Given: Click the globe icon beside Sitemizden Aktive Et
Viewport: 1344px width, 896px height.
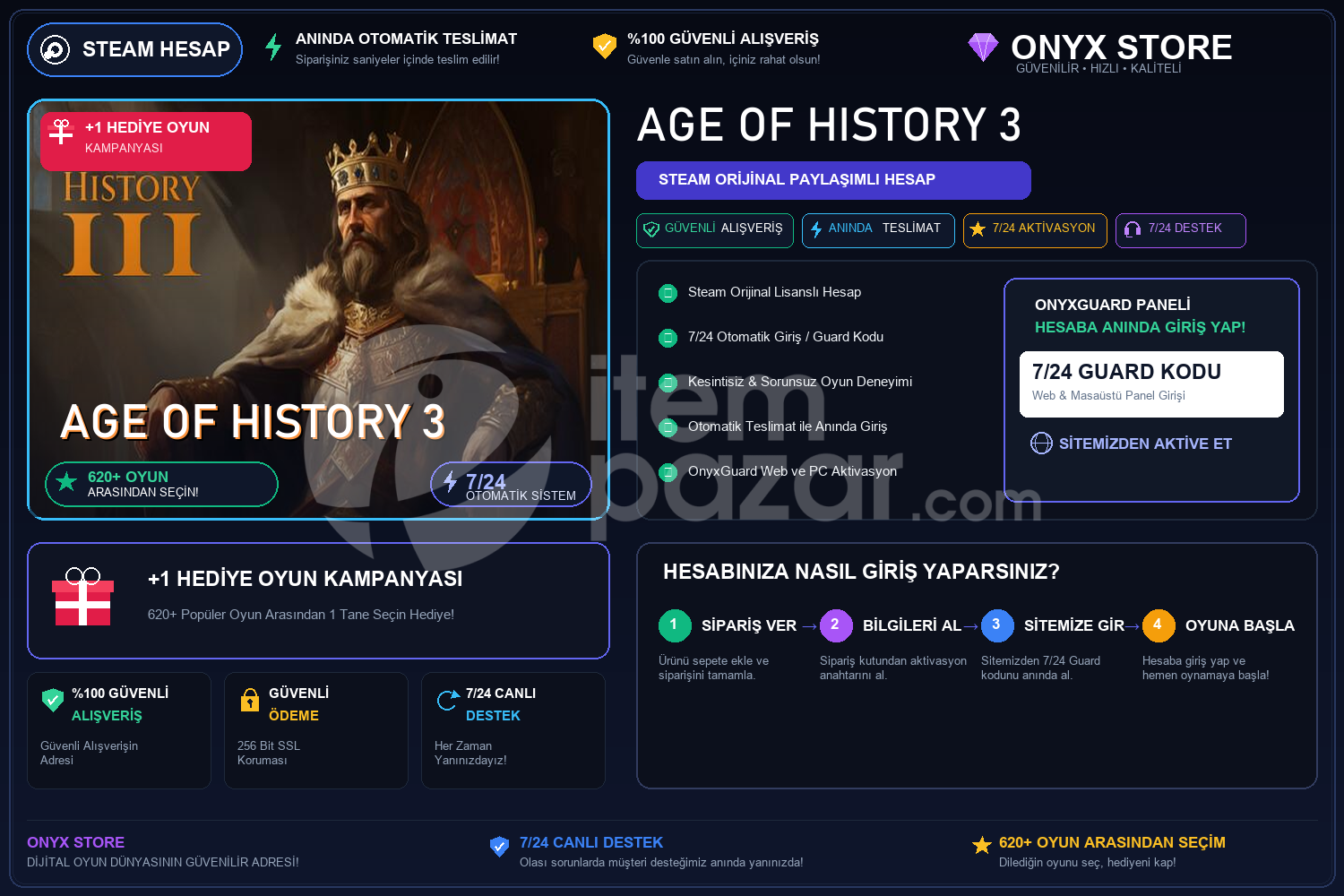Looking at the screenshot, I should (x=1041, y=444).
